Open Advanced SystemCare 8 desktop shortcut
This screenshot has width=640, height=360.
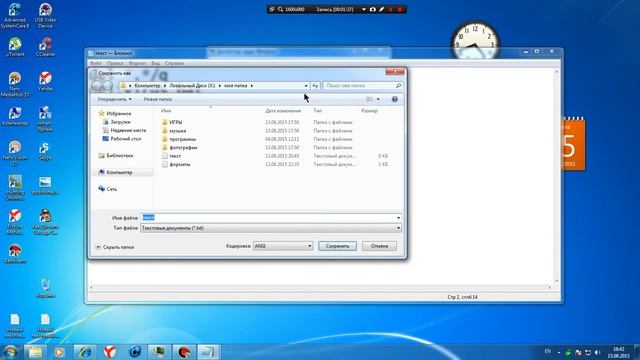[15, 16]
